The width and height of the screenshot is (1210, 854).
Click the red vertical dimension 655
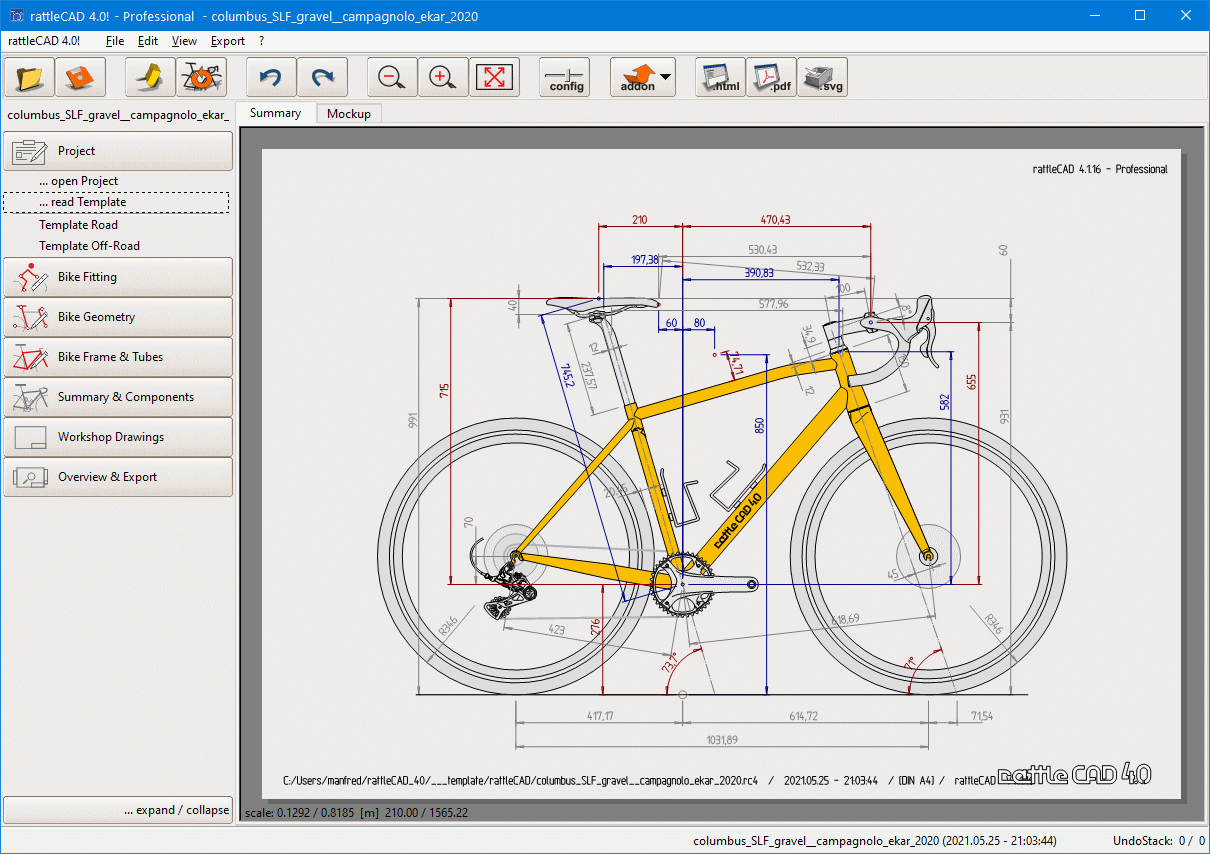click(970, 383)
